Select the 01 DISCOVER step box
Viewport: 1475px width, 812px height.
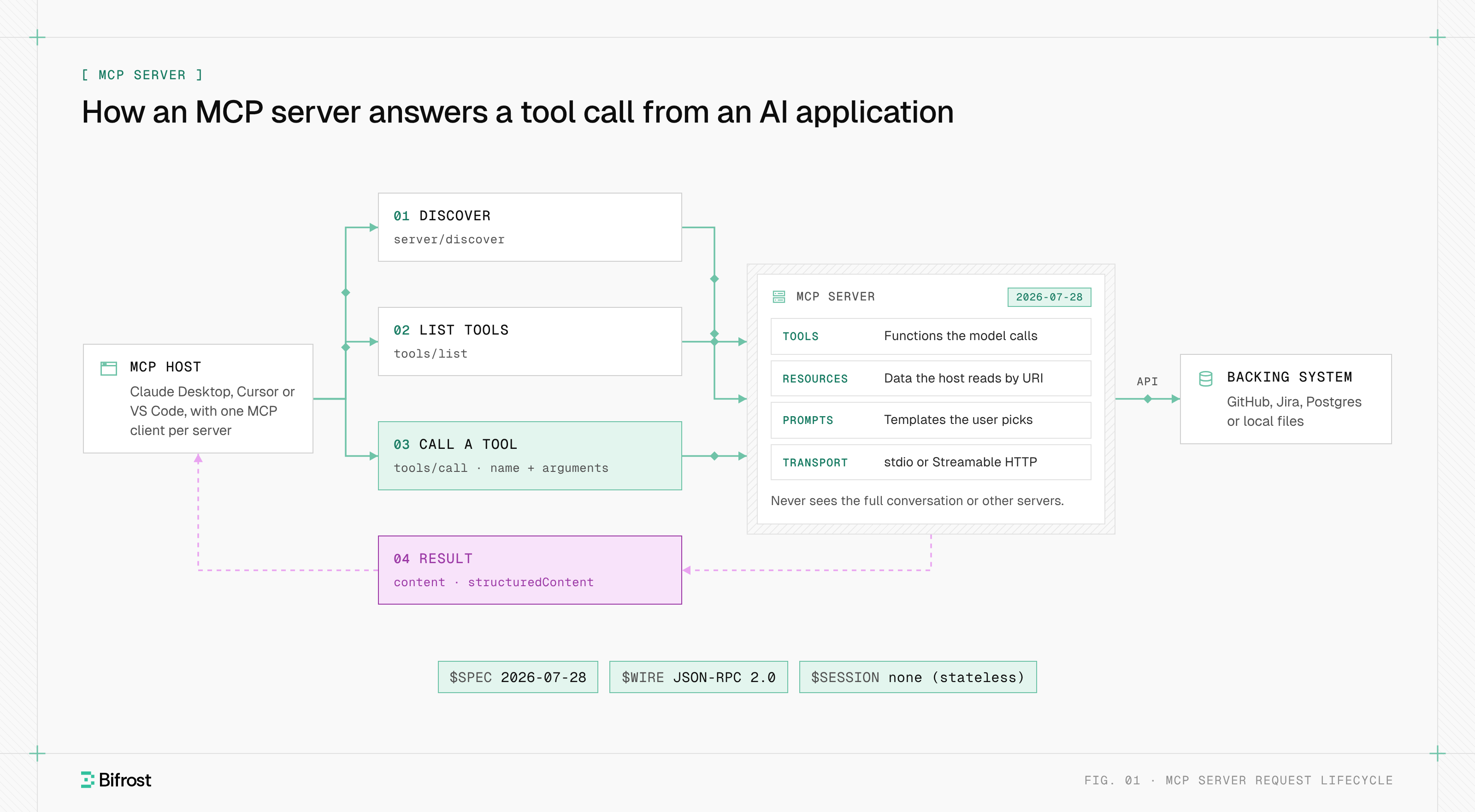point(530,227)
